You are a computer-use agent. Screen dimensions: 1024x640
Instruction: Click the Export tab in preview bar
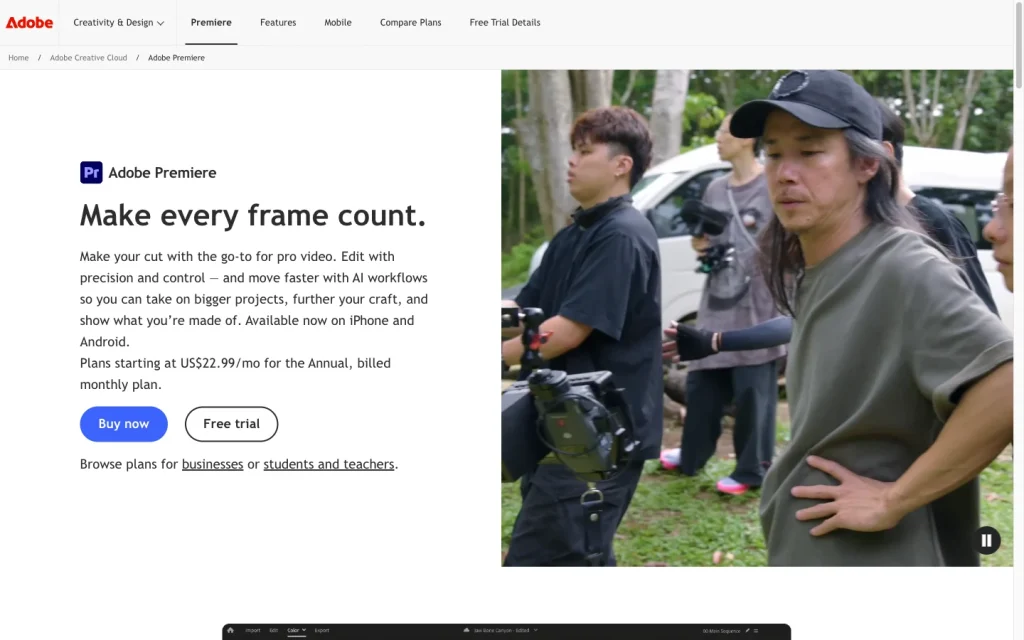(x=322, y=630)
